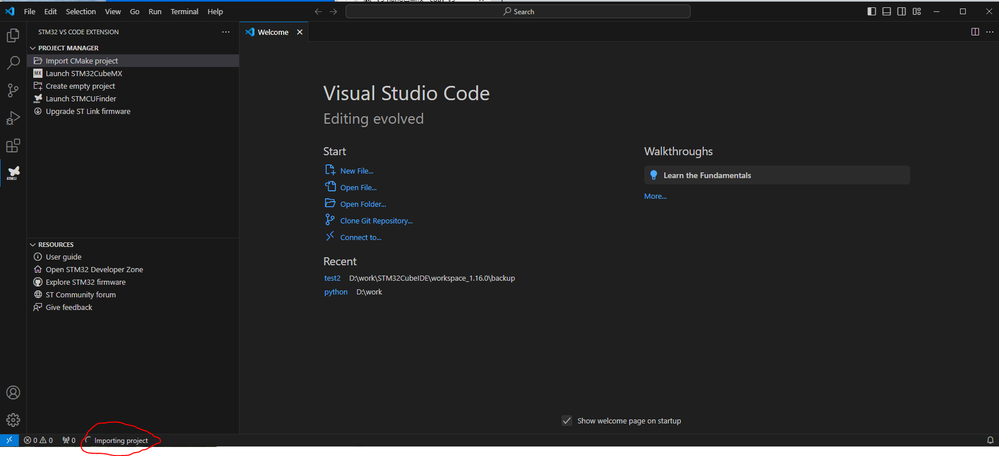The height and width of the screenshot is (456, 999).
Task: Select the STM32 extension icon
Action: [13, 174]
